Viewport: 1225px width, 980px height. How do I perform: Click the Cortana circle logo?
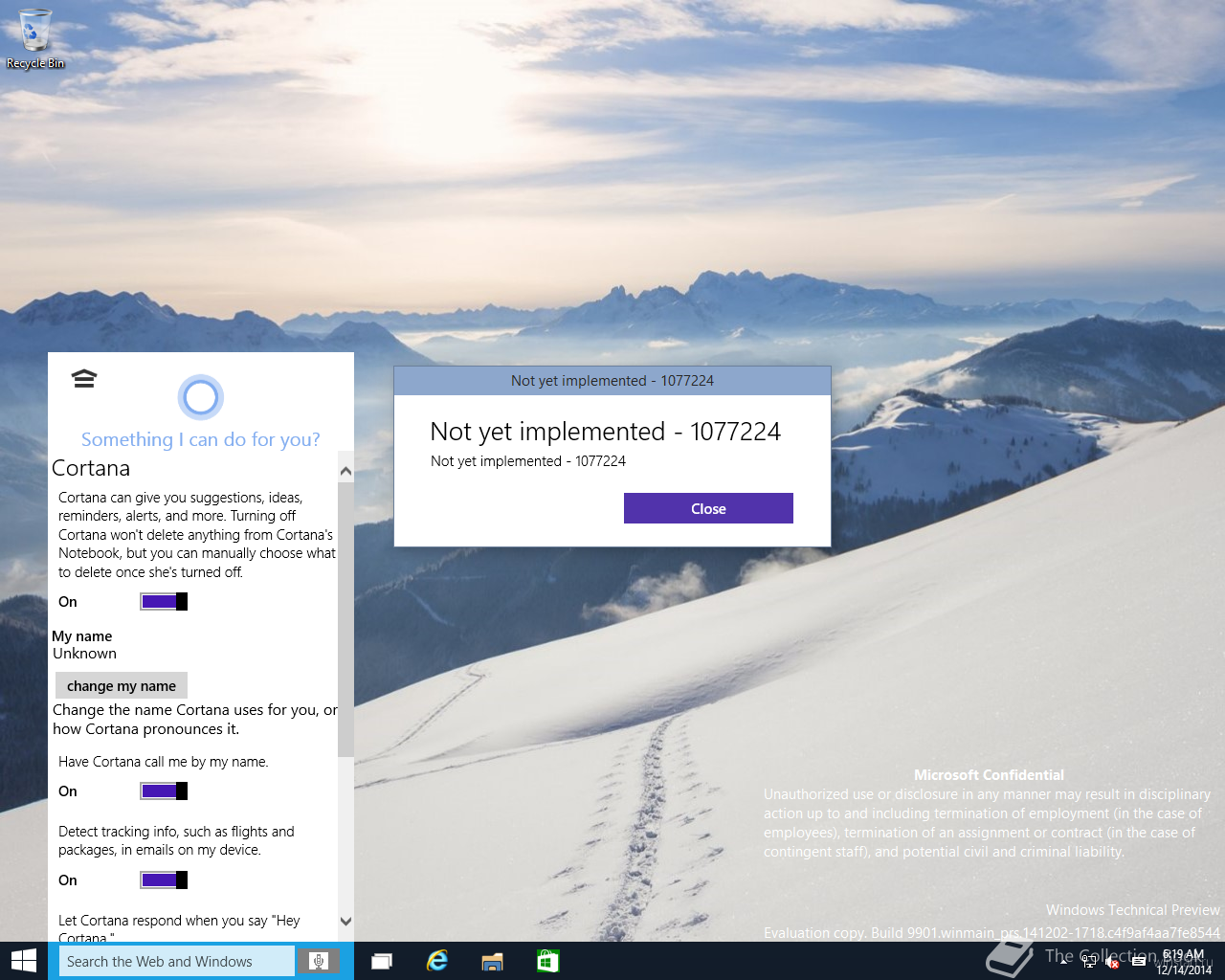[201, 396]
